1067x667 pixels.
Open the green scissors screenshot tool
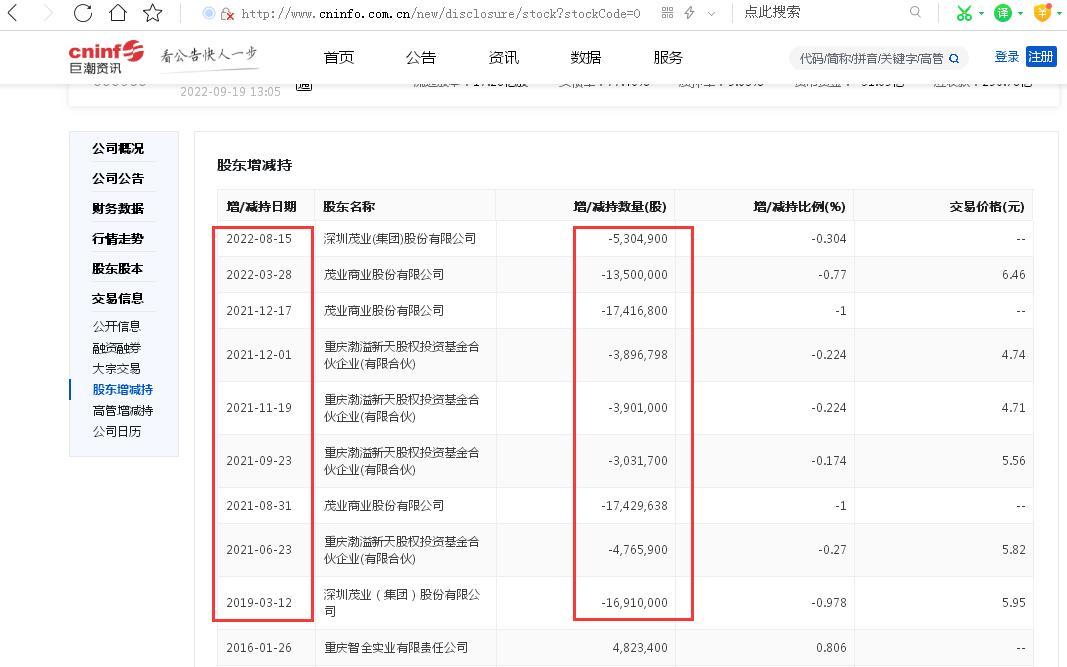click(x=964, y=13)
